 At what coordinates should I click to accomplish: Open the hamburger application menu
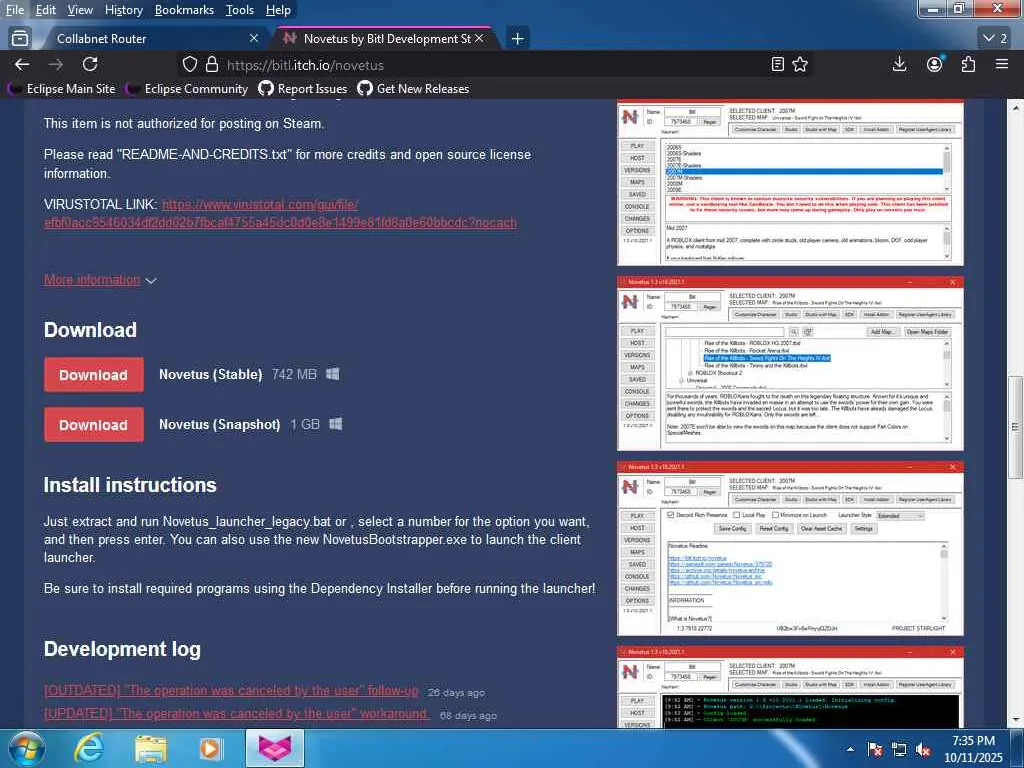(1002, 64)
